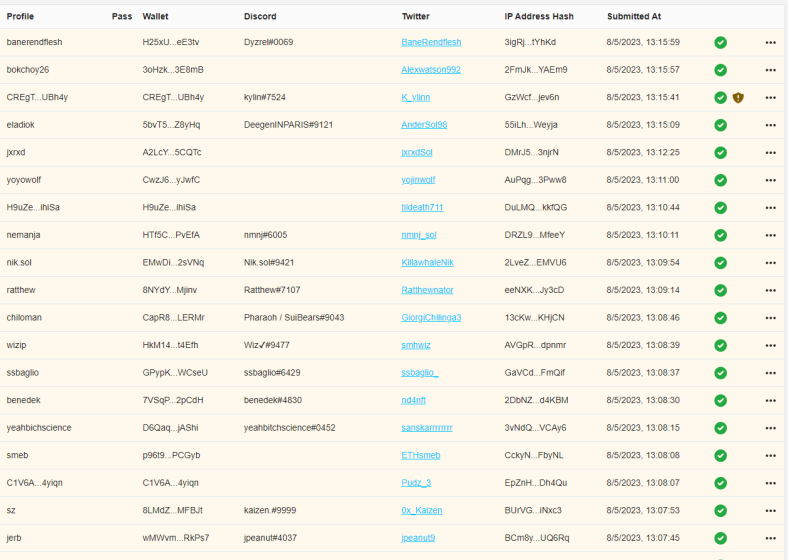Open the three-dots menu for C1V6A...4yiqn row
This screenshot has height=560, width=788.
tap(770, 484)
